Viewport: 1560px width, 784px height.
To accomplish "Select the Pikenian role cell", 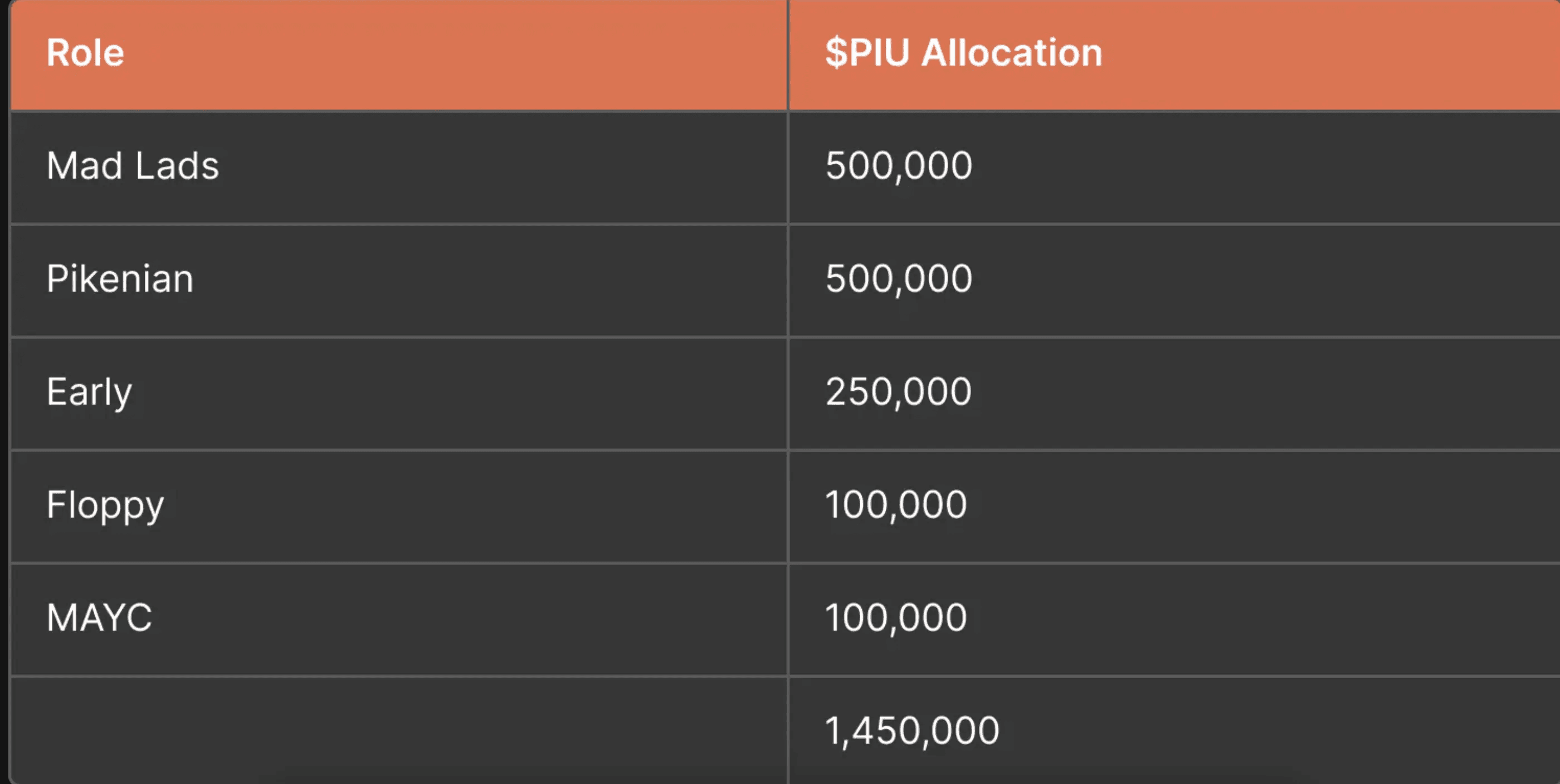I will 399,280.
